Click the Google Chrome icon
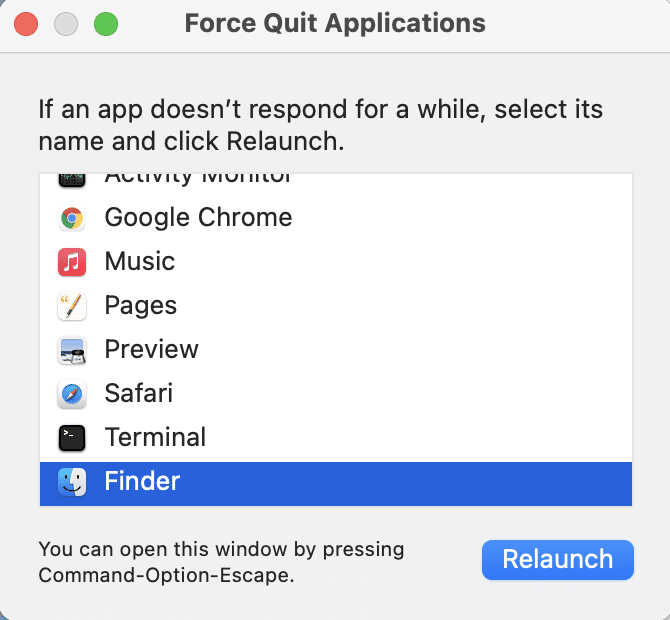This screenshot has height=620, width=670. tap(72, 218)
